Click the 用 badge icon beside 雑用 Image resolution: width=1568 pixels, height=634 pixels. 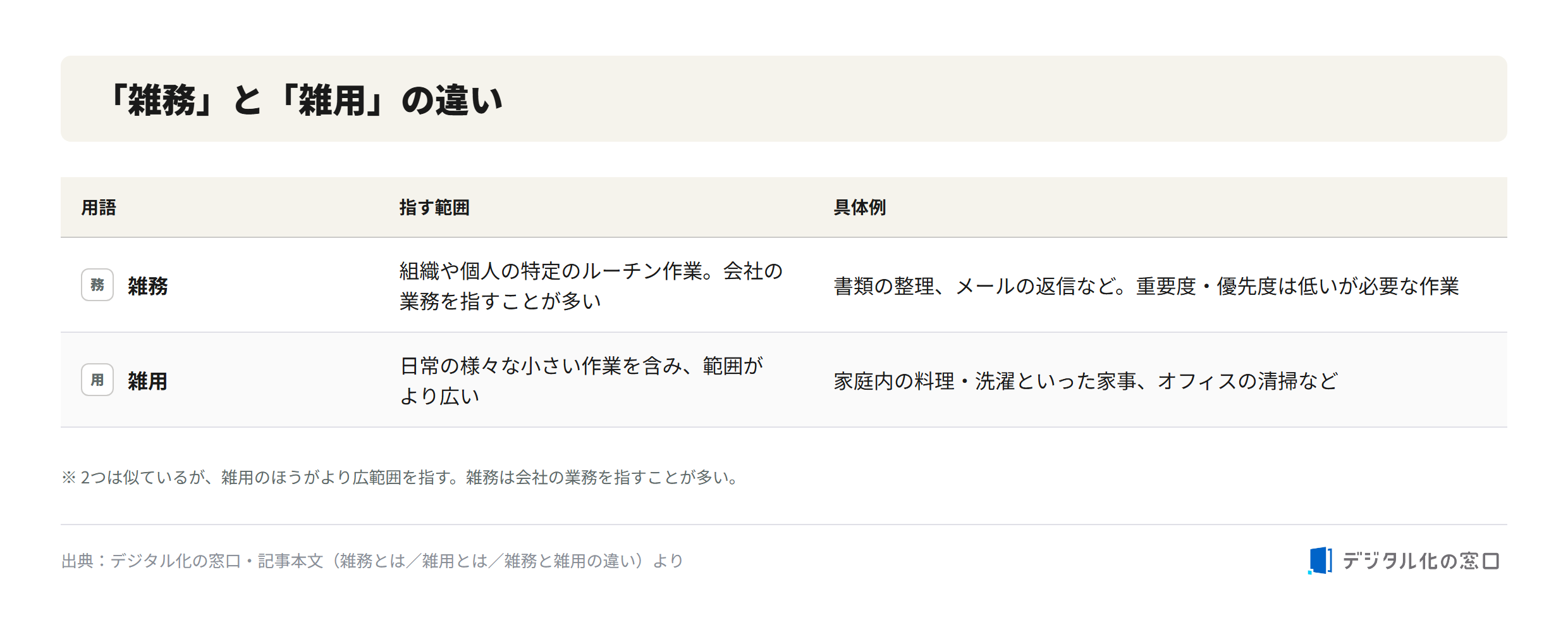[97, 380]
